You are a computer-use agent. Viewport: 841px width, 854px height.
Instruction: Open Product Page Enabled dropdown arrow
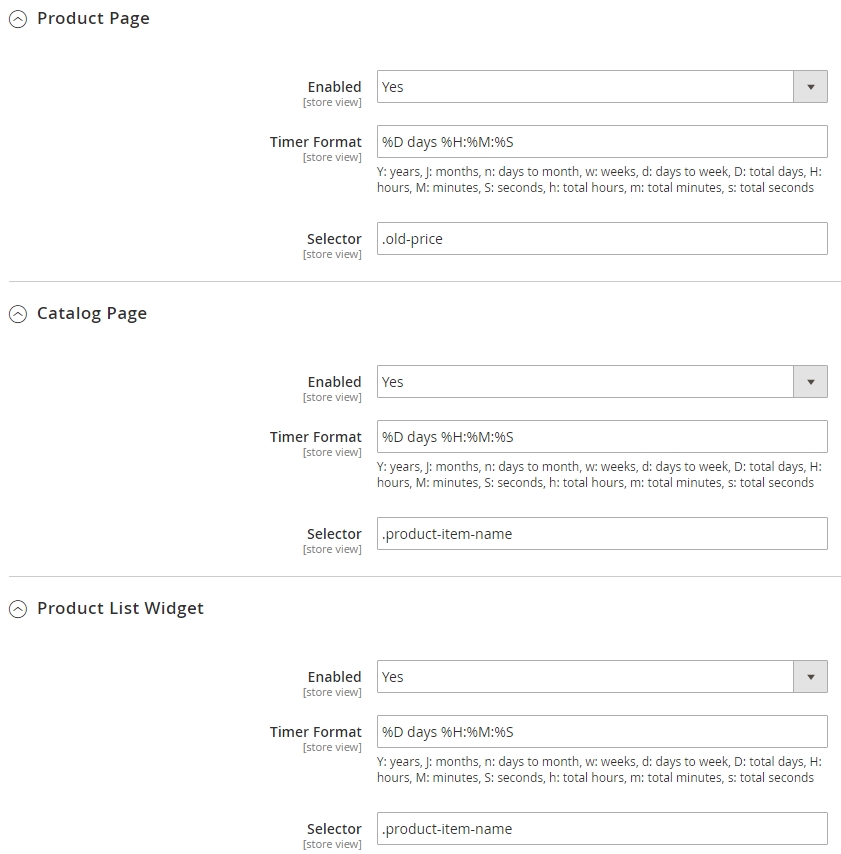(810, 87)
